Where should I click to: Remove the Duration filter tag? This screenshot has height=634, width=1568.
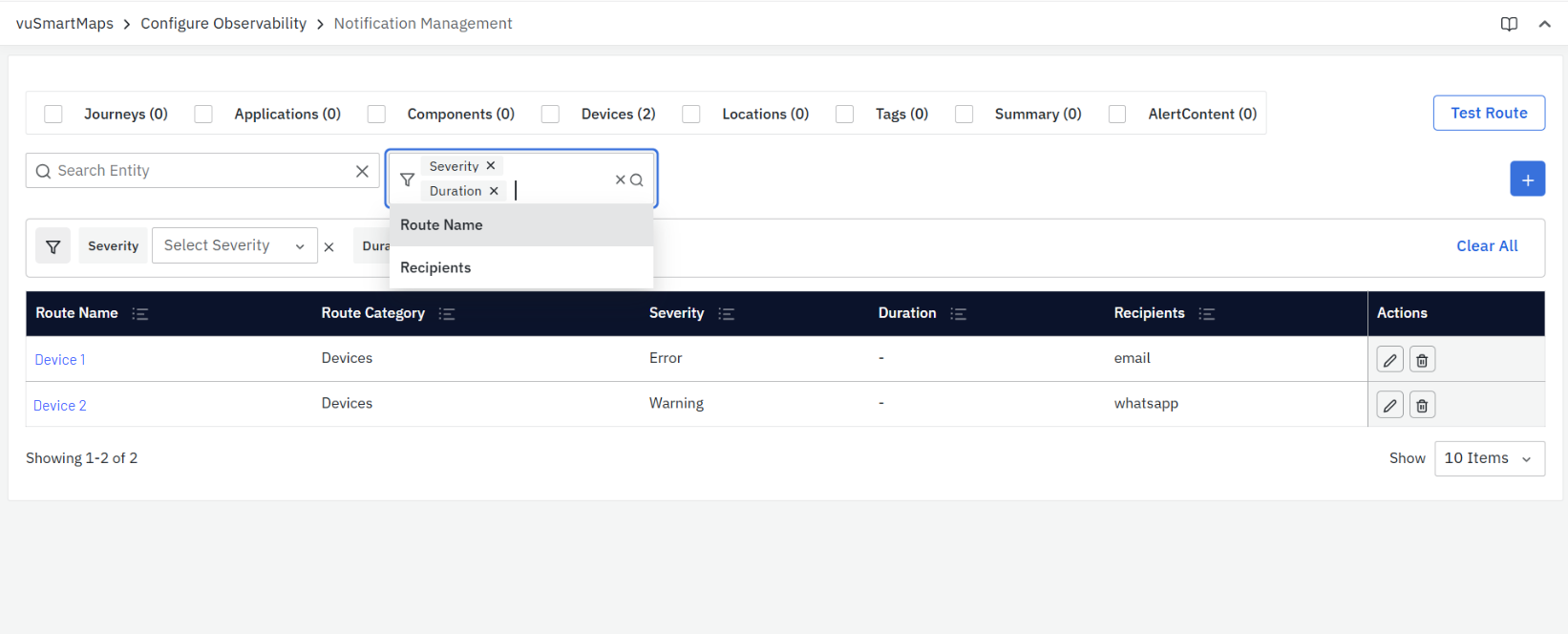pos(494,191)
